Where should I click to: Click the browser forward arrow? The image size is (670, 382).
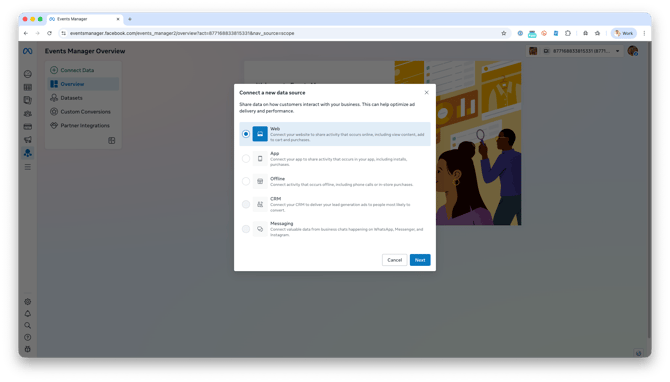(38, 33)
